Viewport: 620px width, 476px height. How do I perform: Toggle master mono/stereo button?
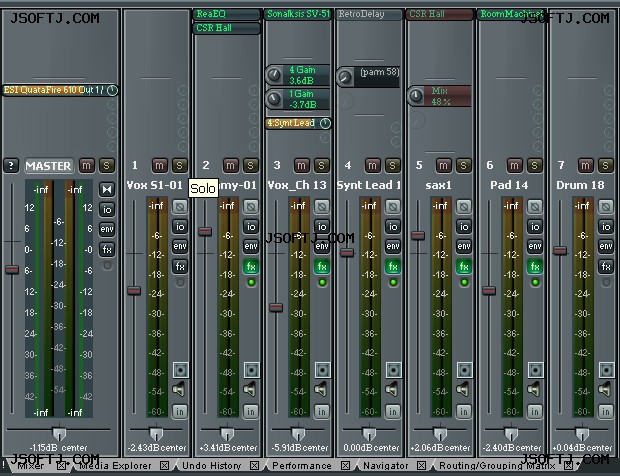pos(107,189)
